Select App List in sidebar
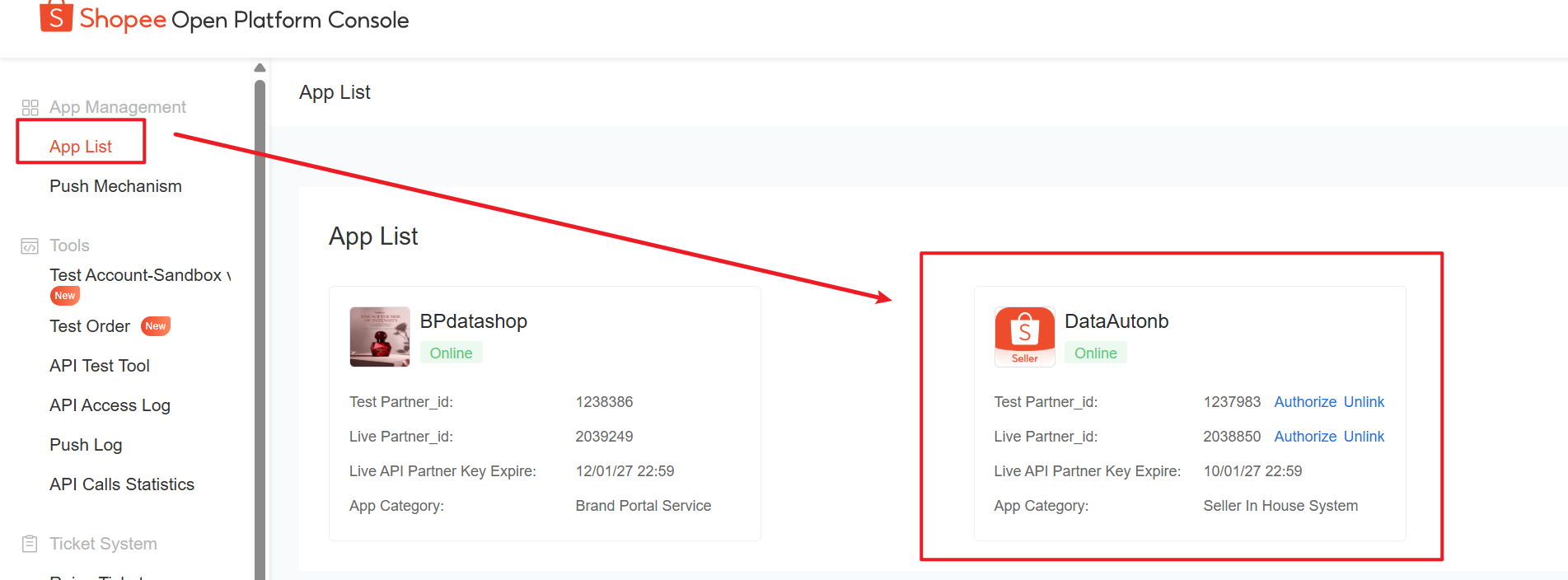 [81, 147]
